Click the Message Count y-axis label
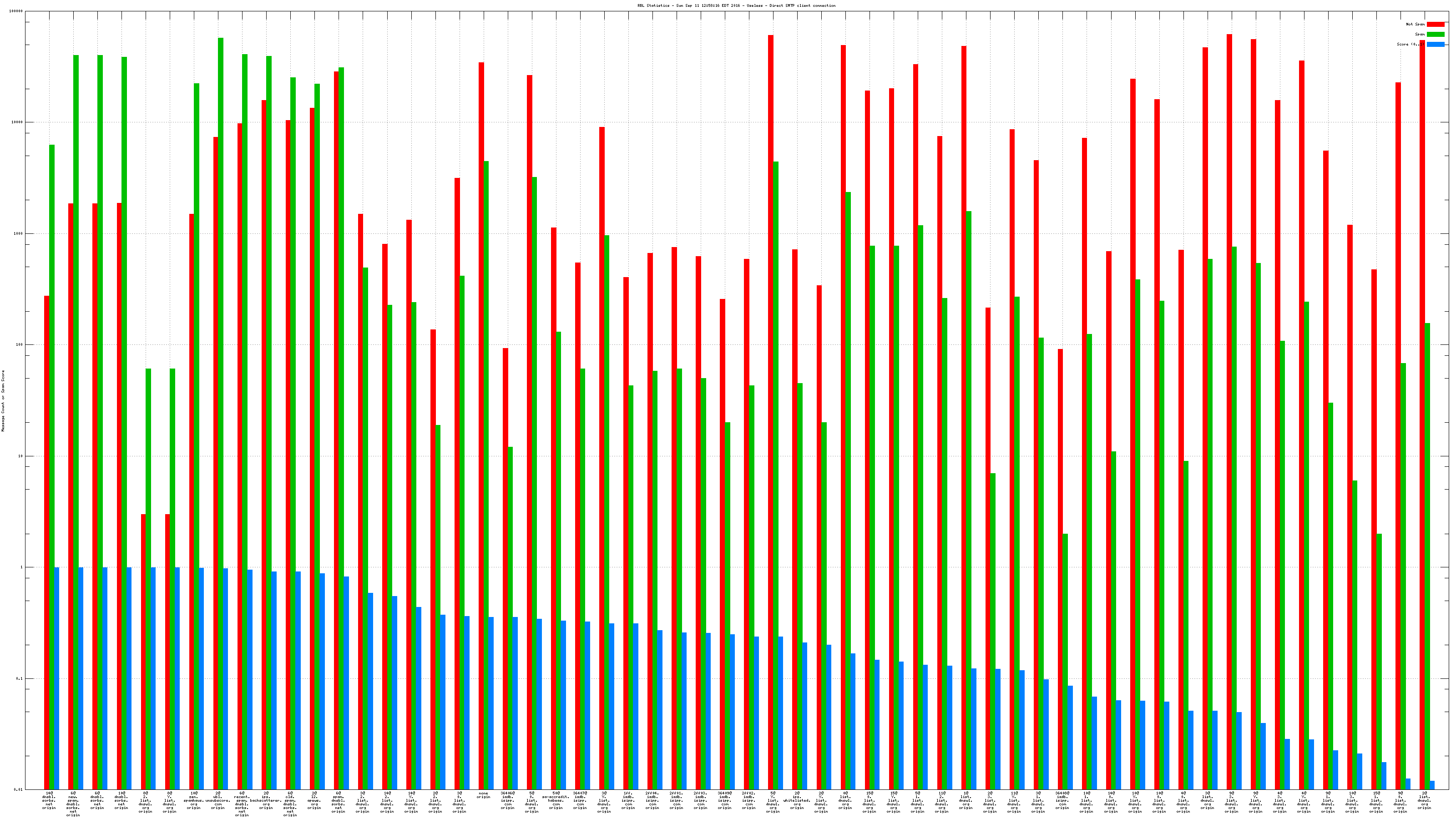The height and width of the screenshot is (819, 1456). 3,401
